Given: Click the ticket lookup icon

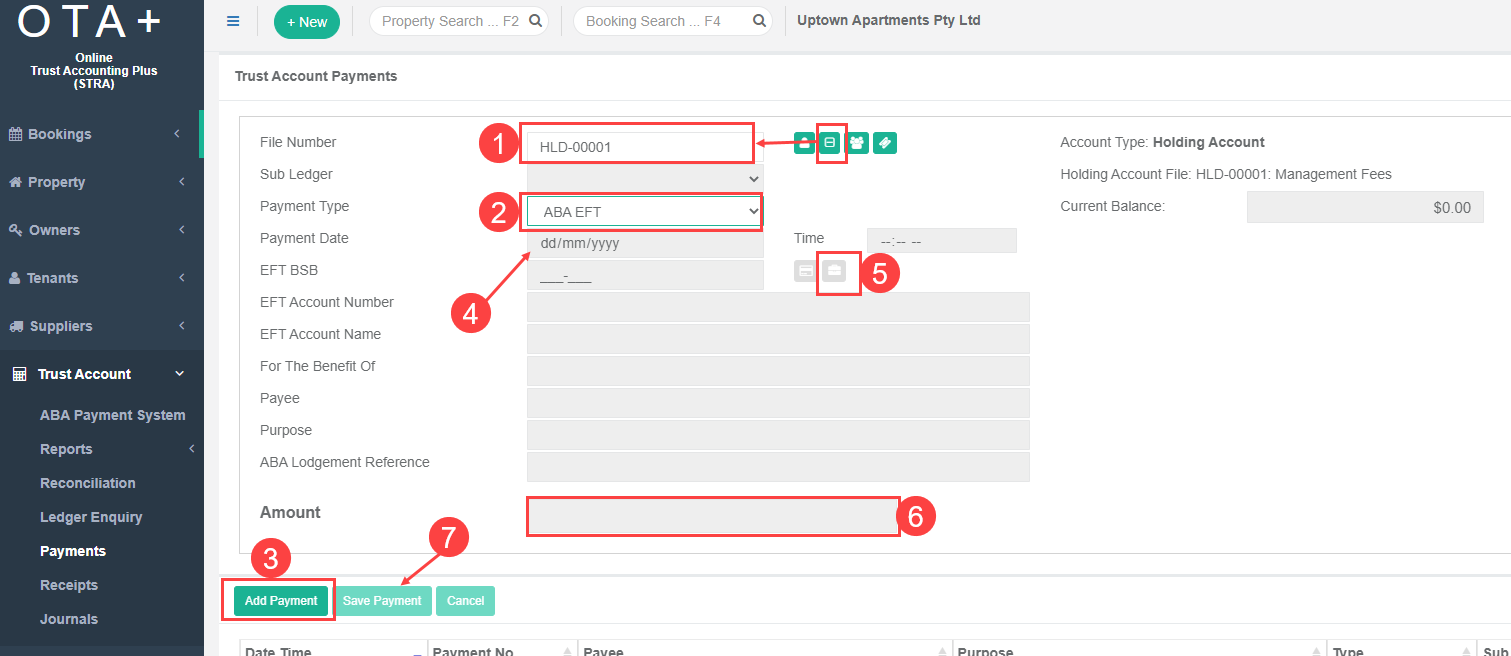Looking at the screenshot, I should click(x=884, y=143).
